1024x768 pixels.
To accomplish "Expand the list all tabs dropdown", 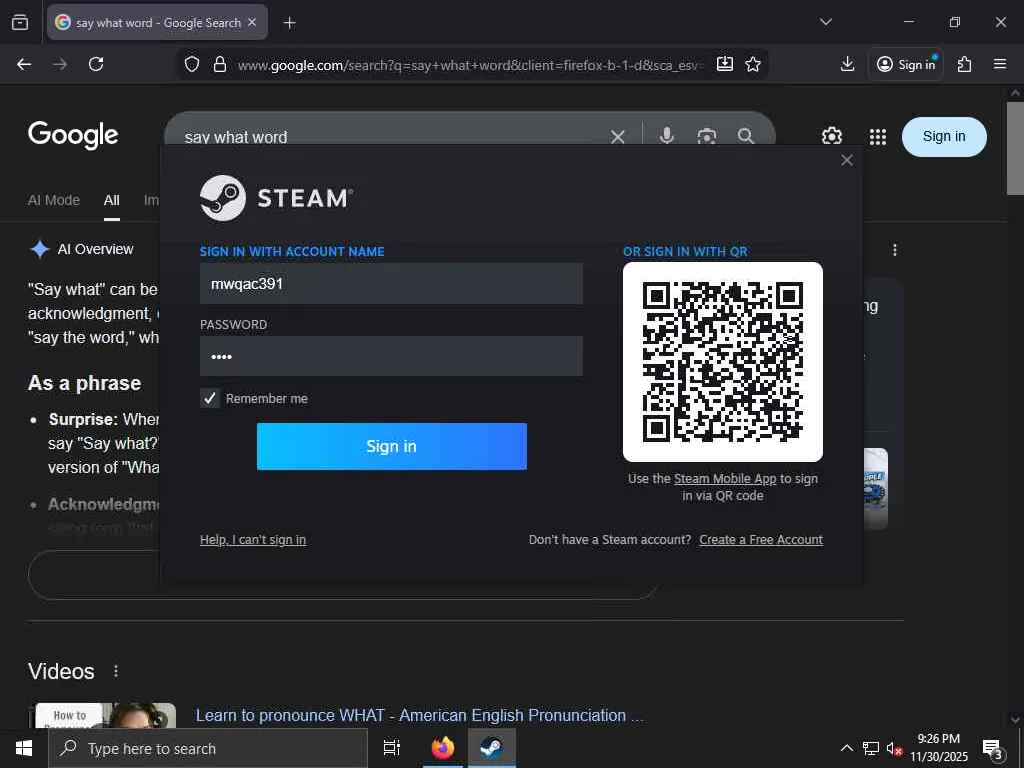I will (x=825, y=22).
